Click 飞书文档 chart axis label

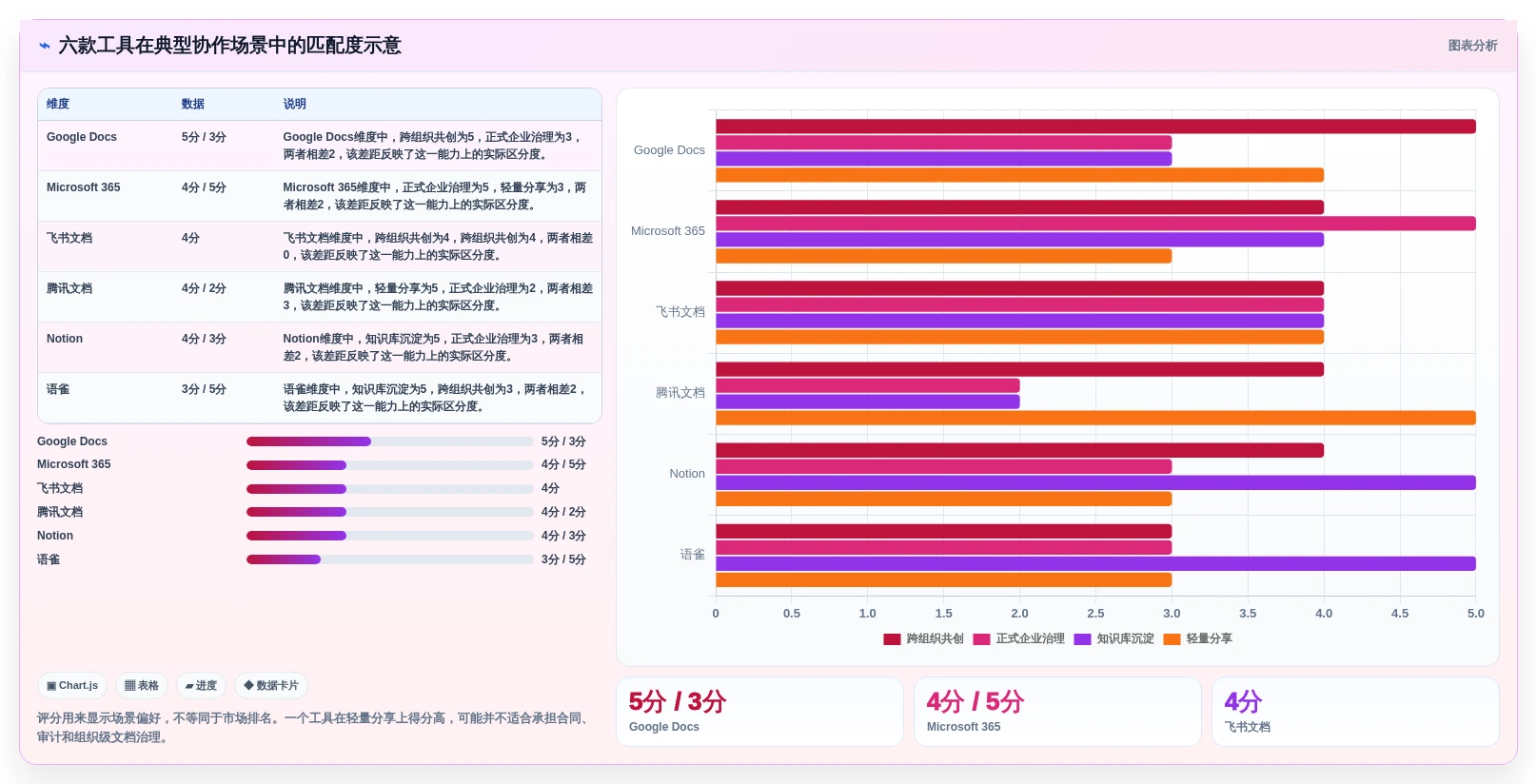680,312
